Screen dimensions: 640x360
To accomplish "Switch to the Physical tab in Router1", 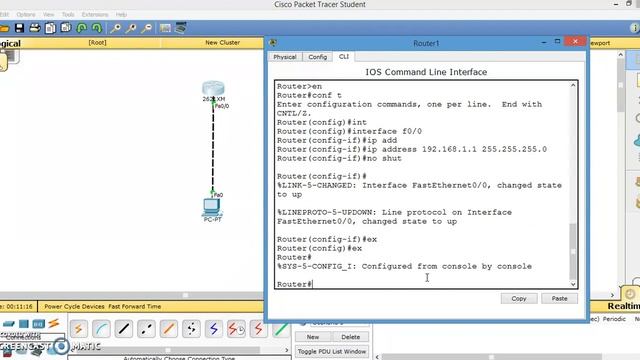I will [285, 57].
